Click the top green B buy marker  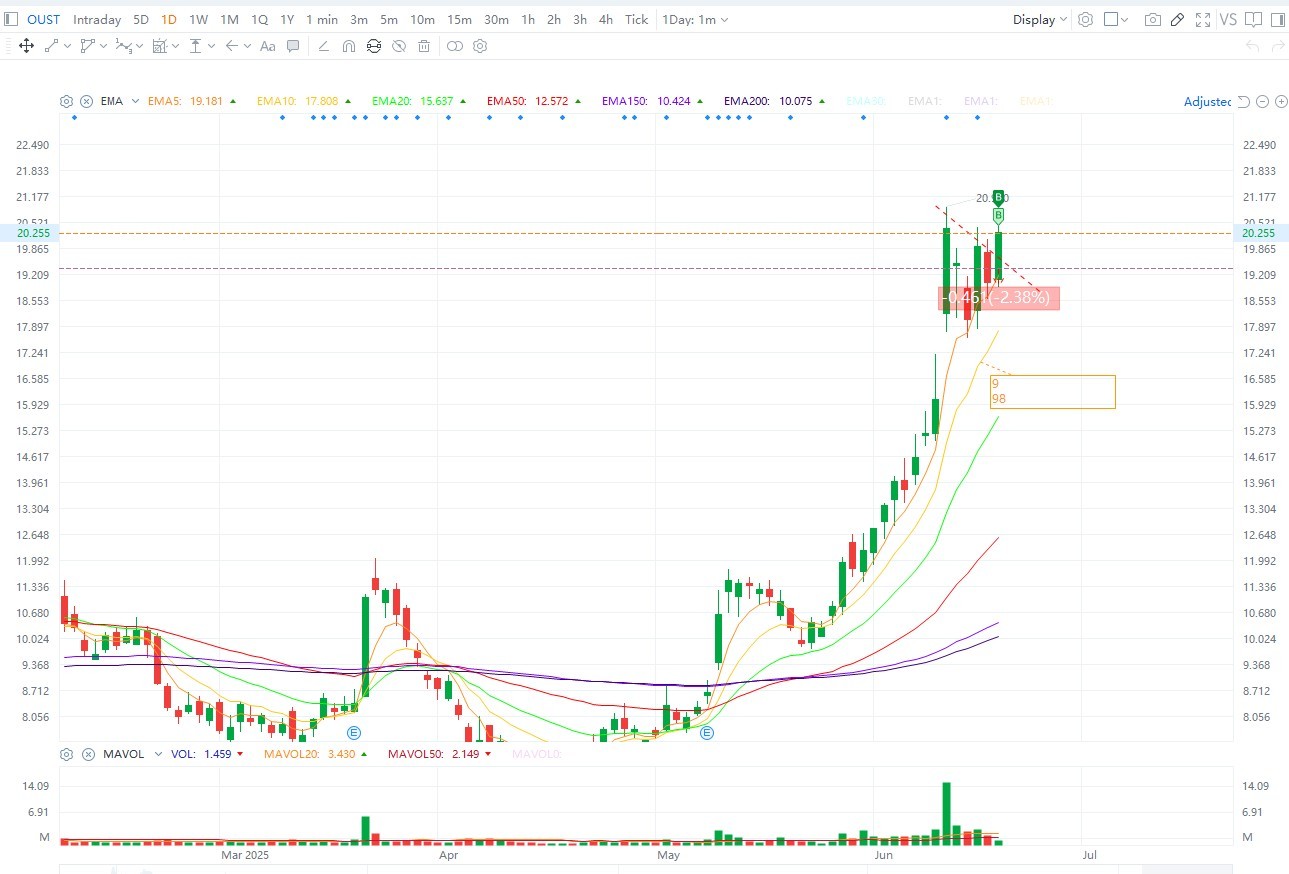(998, 197)
